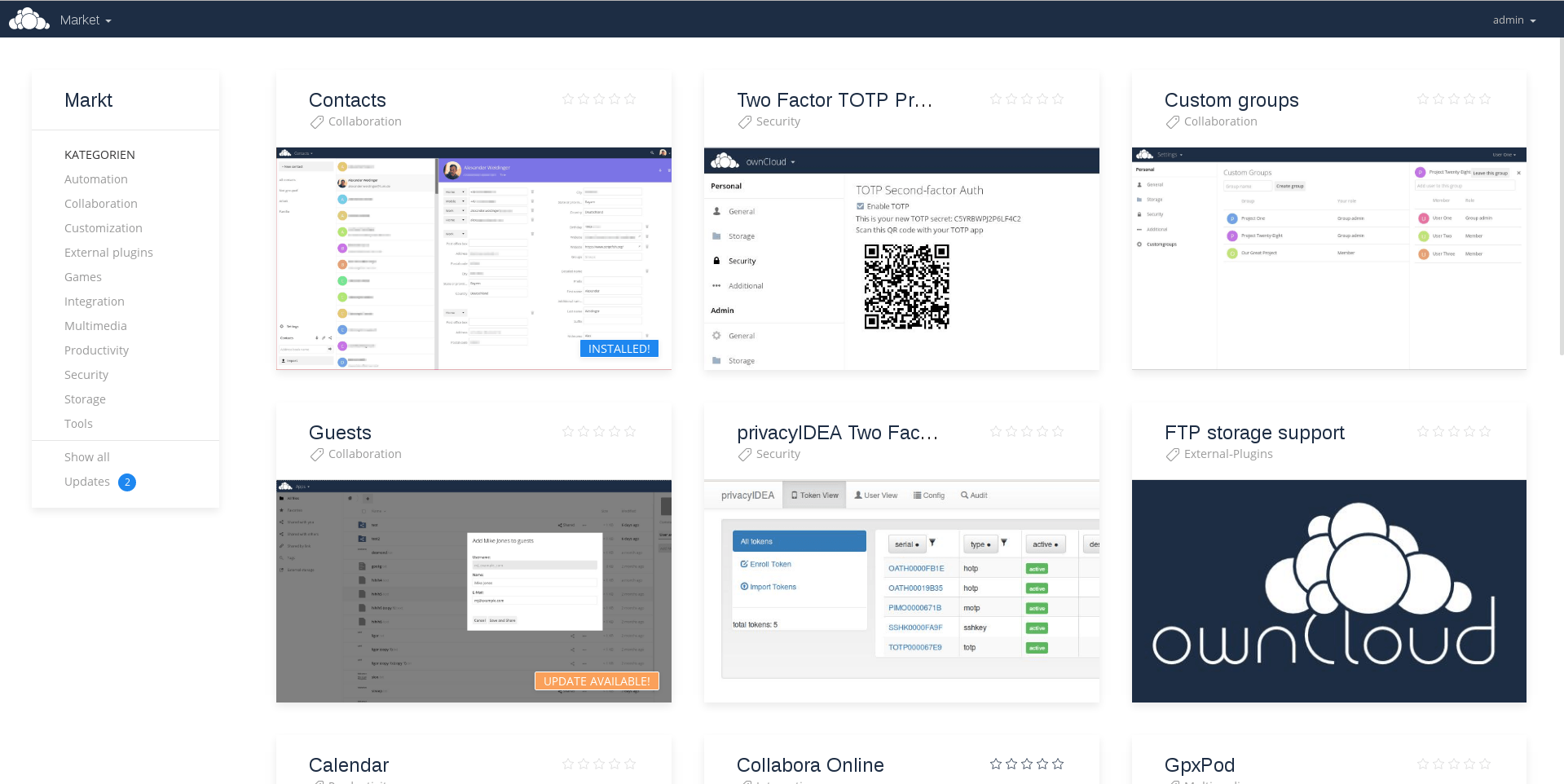
Task: Click the Updates count badge
Action: tap(127, 482)
